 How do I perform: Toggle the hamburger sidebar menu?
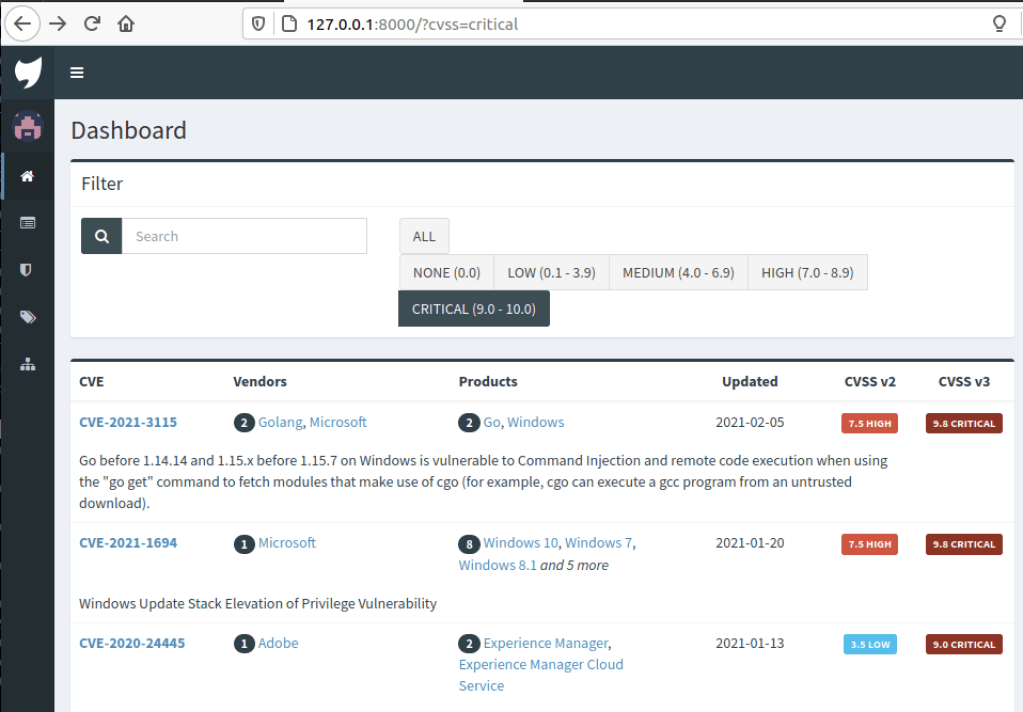(77, 72)
